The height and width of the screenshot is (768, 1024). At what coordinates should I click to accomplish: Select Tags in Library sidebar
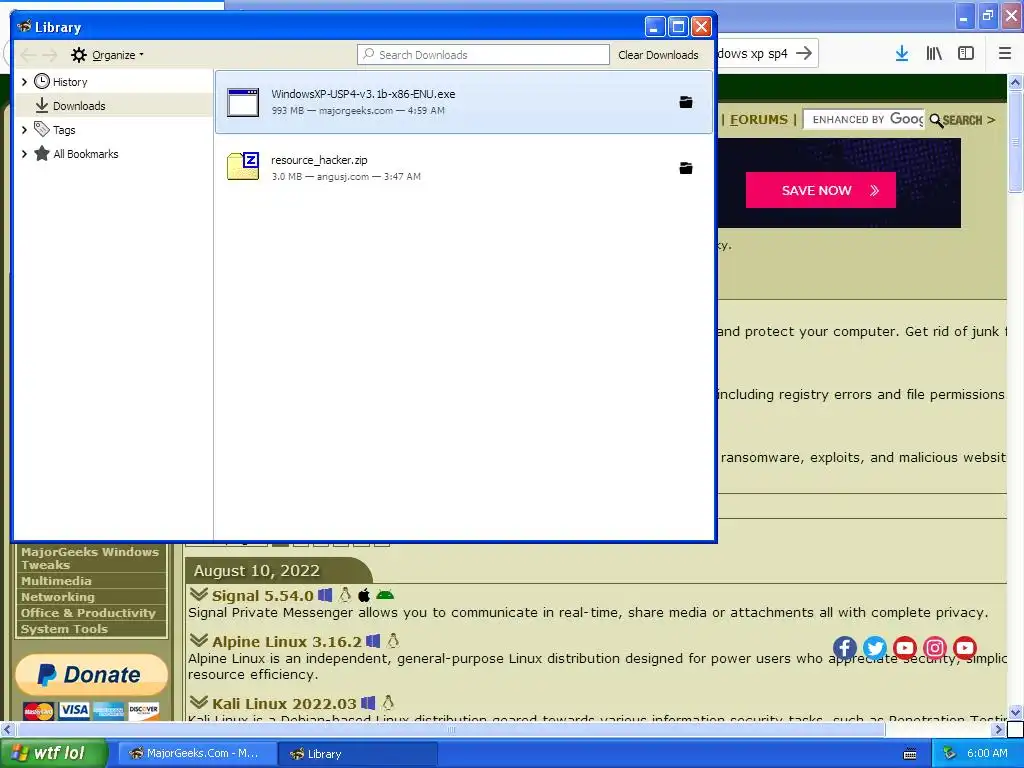tap(64, 130)
